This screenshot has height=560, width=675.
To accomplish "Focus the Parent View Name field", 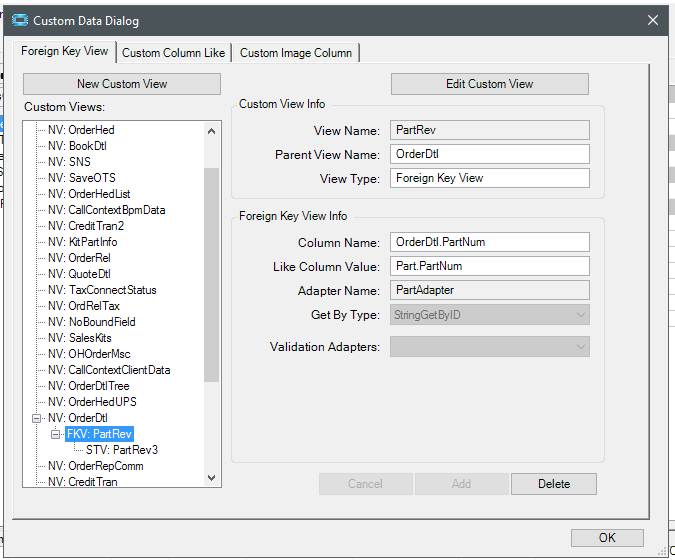I will (x=489, y=154).
